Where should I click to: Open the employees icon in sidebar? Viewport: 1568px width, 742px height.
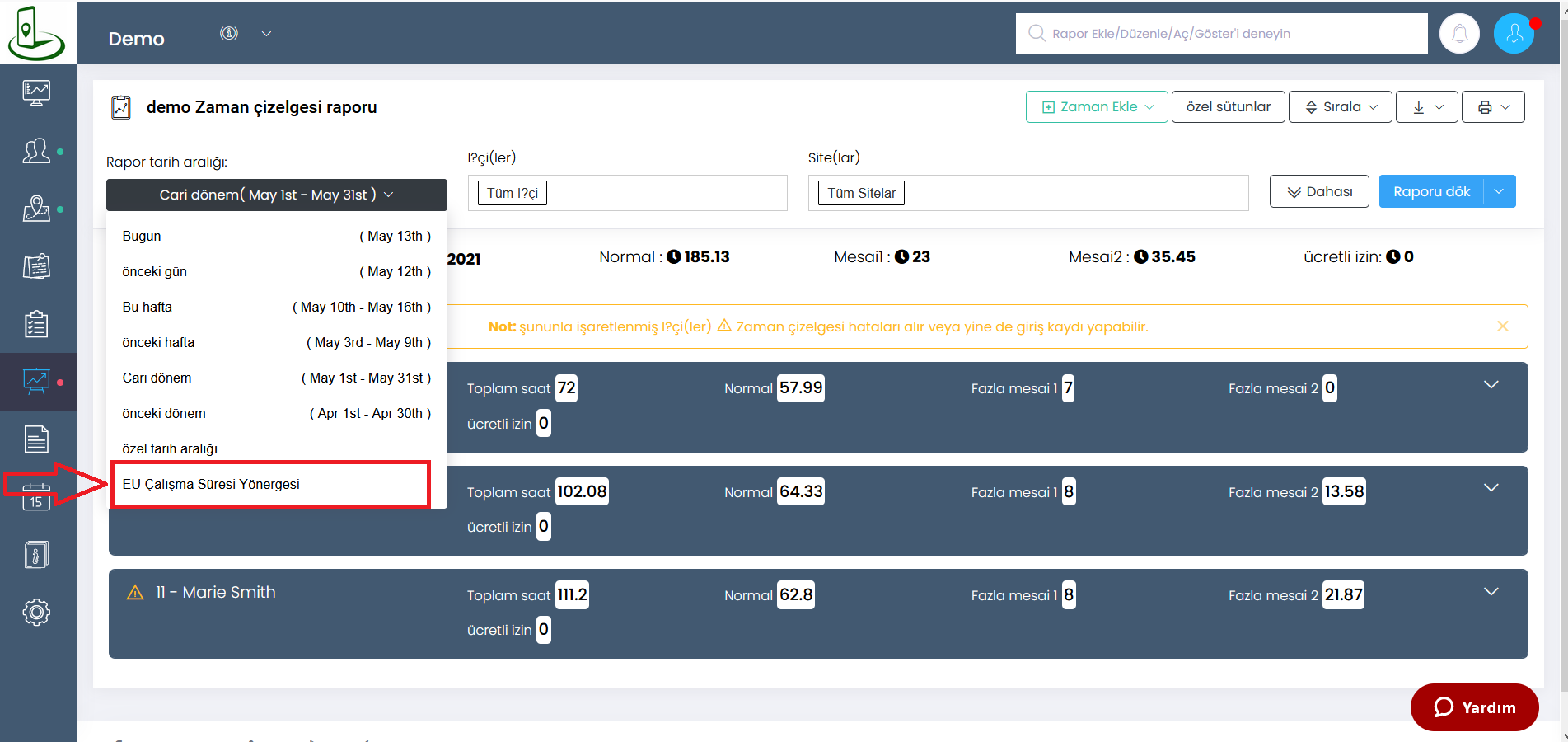(36, 151)
